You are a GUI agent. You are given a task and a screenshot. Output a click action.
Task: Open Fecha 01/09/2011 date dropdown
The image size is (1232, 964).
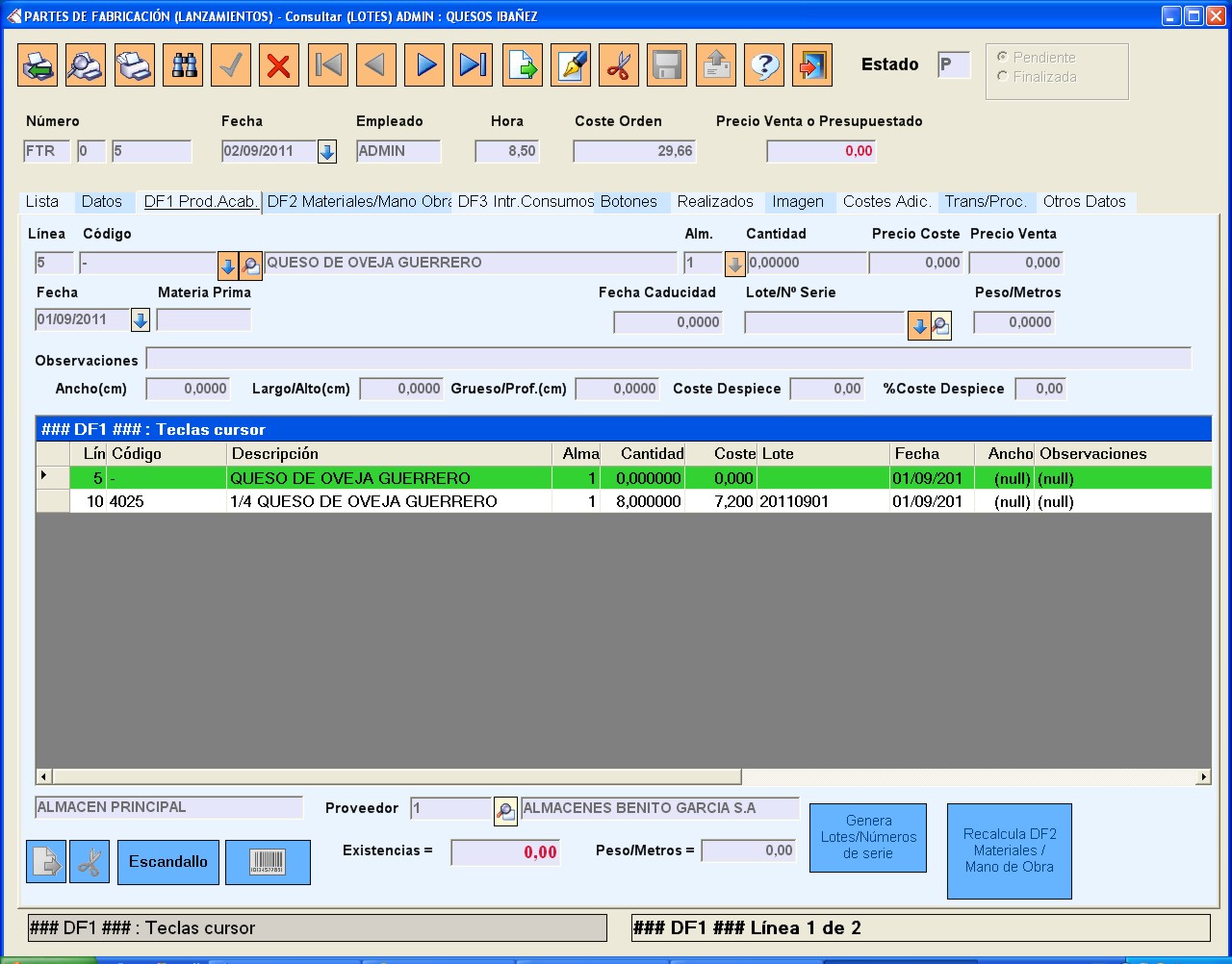point(141,320)
